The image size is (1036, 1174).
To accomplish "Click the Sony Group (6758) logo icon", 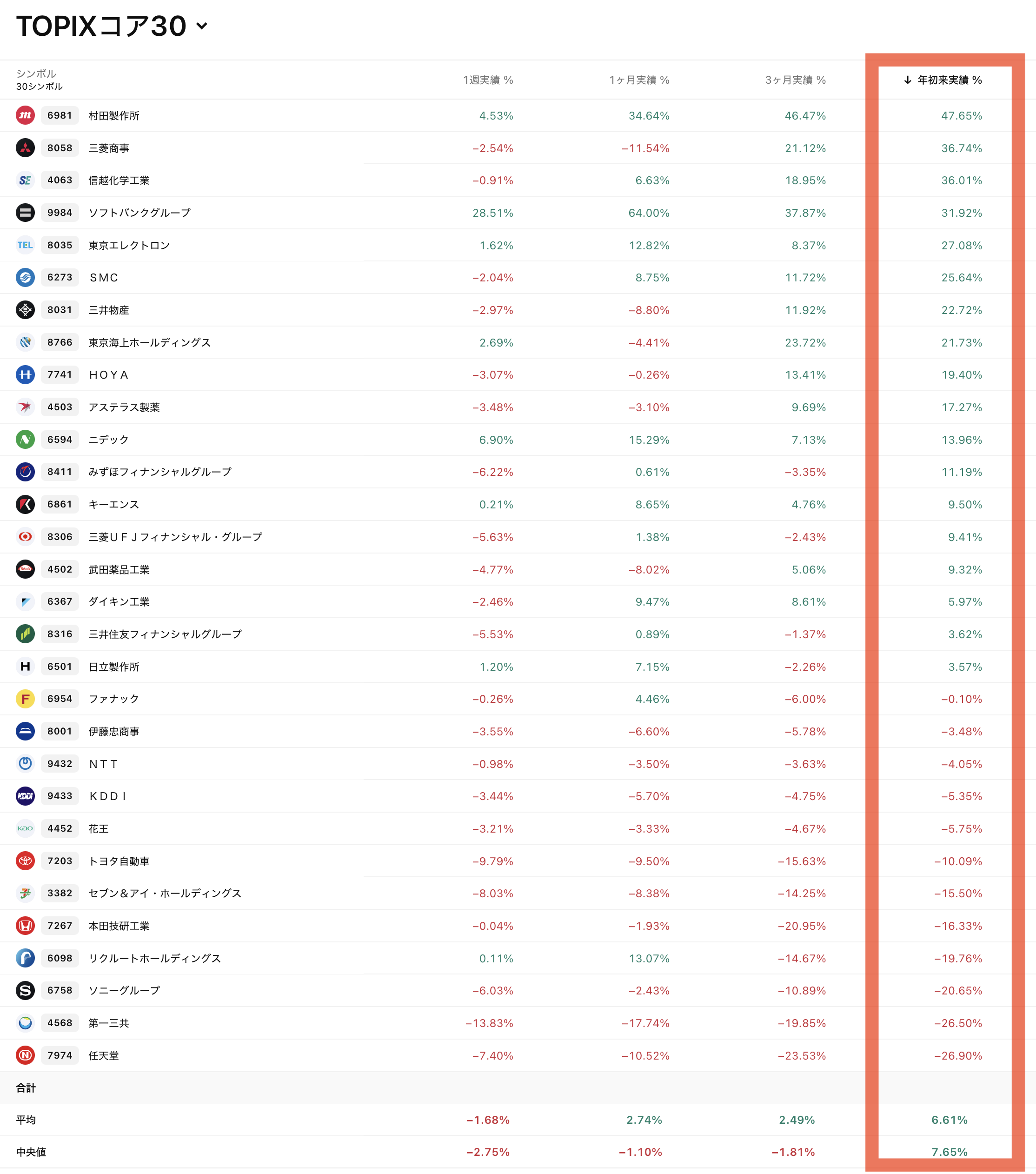I will (25, 990).
